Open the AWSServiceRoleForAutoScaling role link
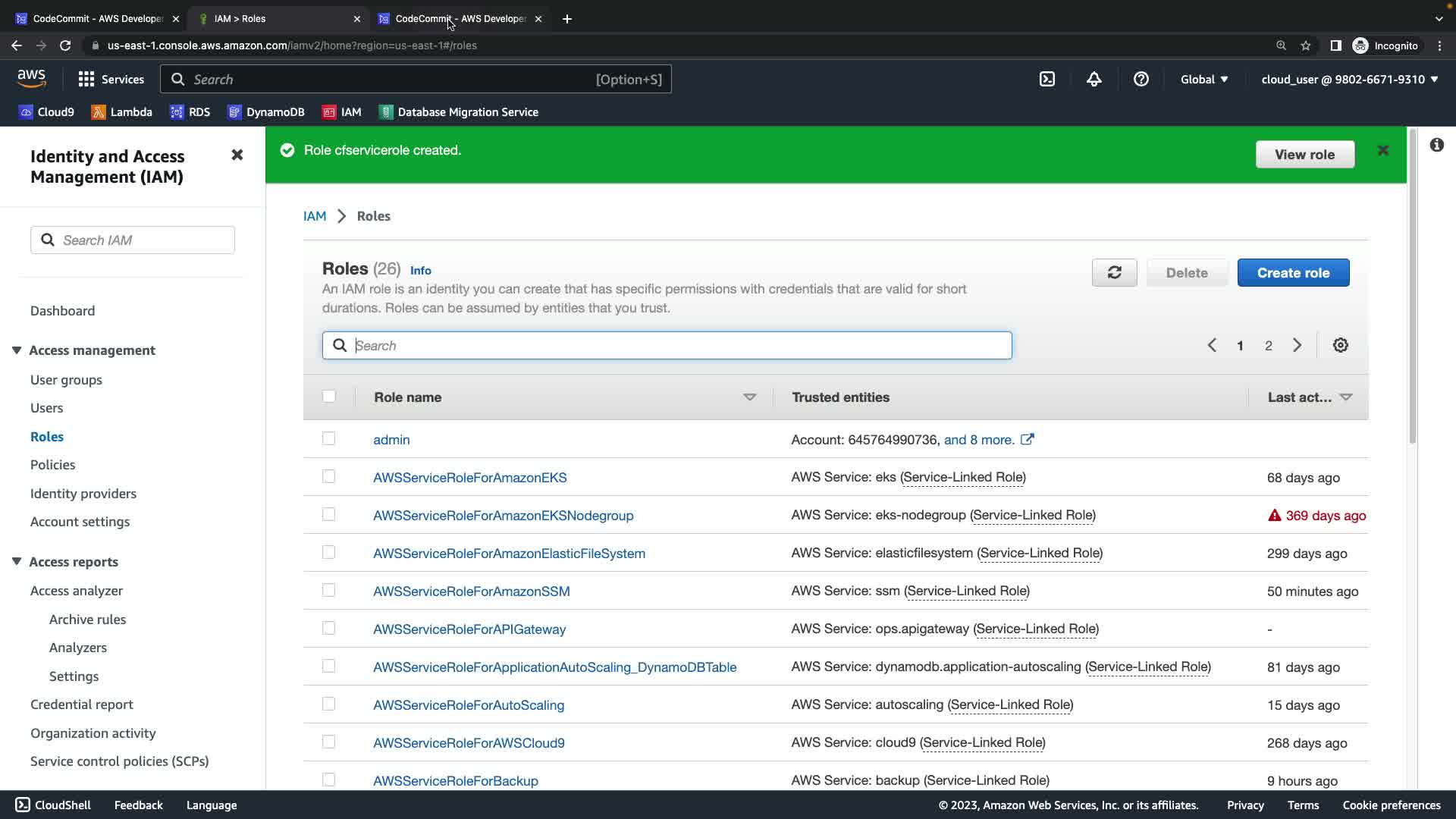The width and height of the screenshot is (1456, 819). [x=468, y=705]
